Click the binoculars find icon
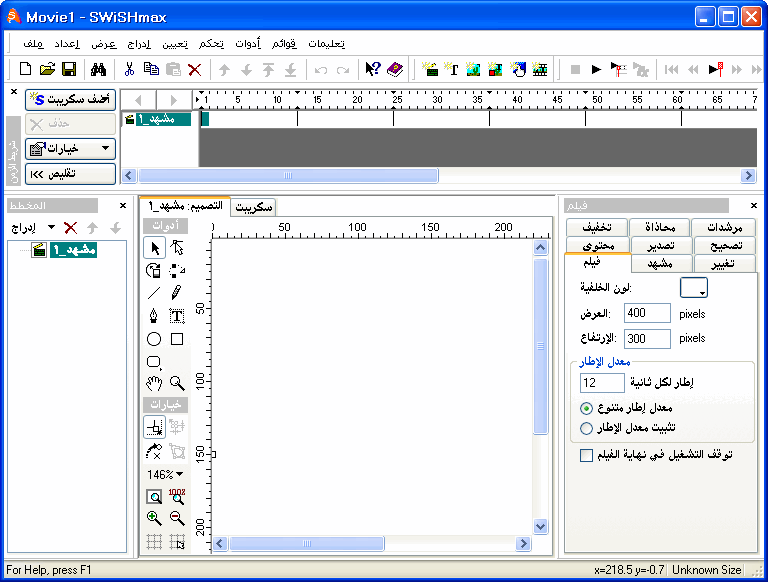 (98, 69)
